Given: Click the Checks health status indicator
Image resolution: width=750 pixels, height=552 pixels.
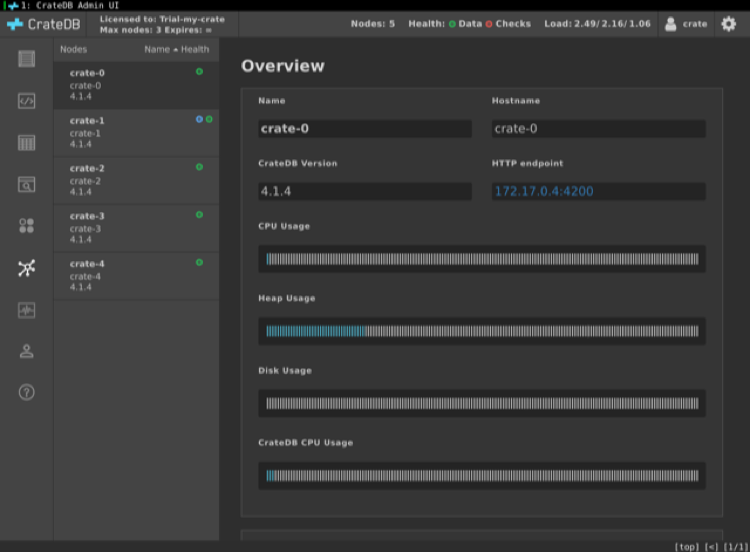Looking at the screenshot, I should point(509,24).
